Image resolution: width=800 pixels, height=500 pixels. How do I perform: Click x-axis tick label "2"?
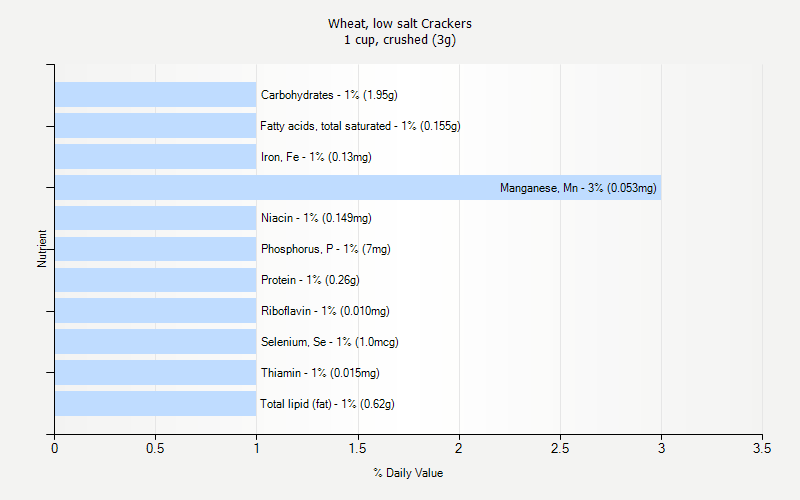point(459,448)
